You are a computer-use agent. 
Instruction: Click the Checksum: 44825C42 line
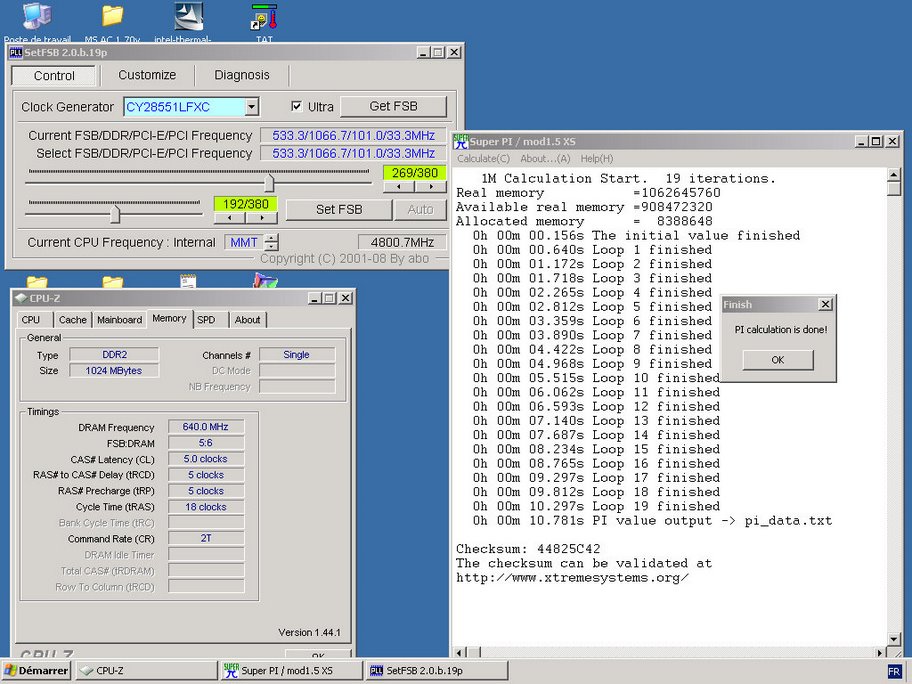click(x=528, y=549)
